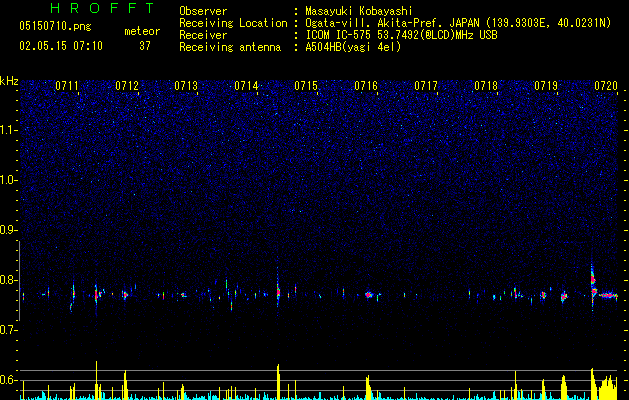The height and width of the screenshot is (400, 629).
Task: Click the 1.1 kHz frequency axis label
Action: point(8,130)
